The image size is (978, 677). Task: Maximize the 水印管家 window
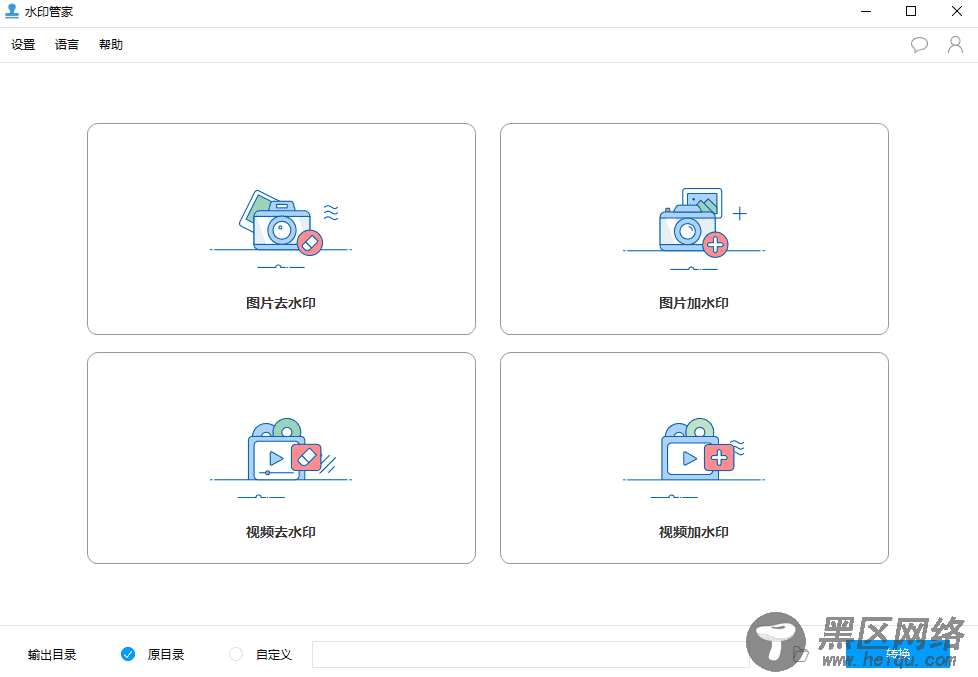coord(911,11)
